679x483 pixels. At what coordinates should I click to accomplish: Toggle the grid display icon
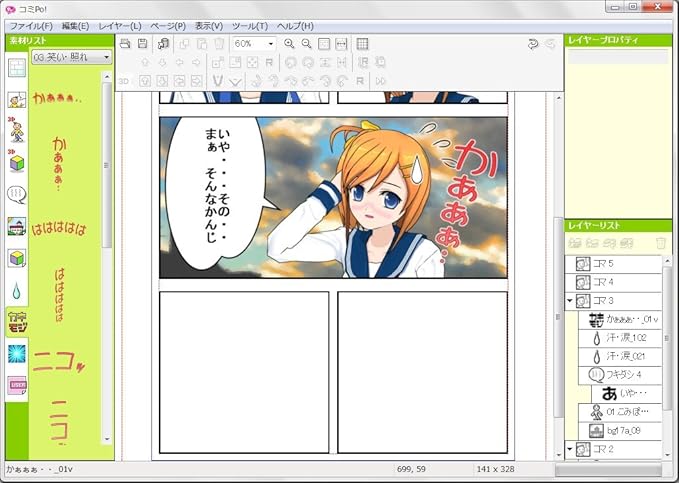click(362, 44)
